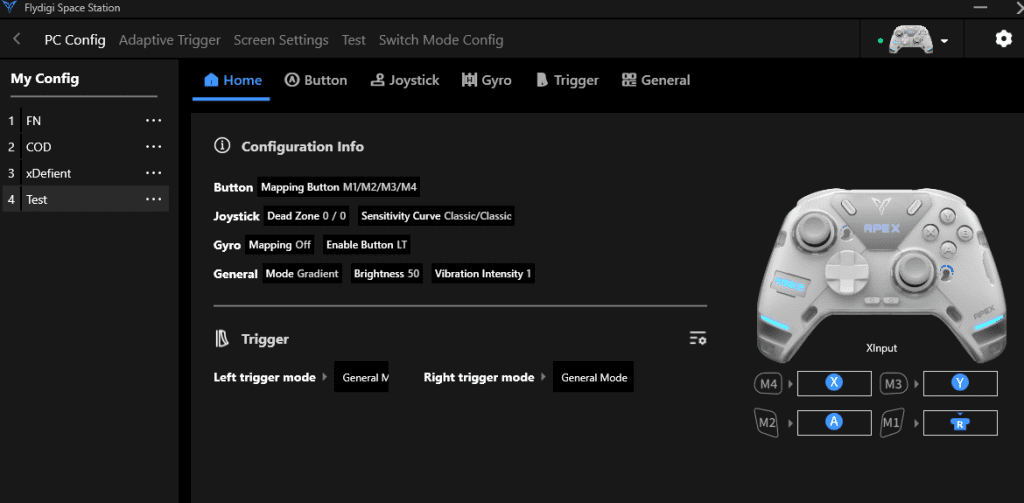1024x503 pixels.
Task: Open more options for COD config
Action: 153,147
